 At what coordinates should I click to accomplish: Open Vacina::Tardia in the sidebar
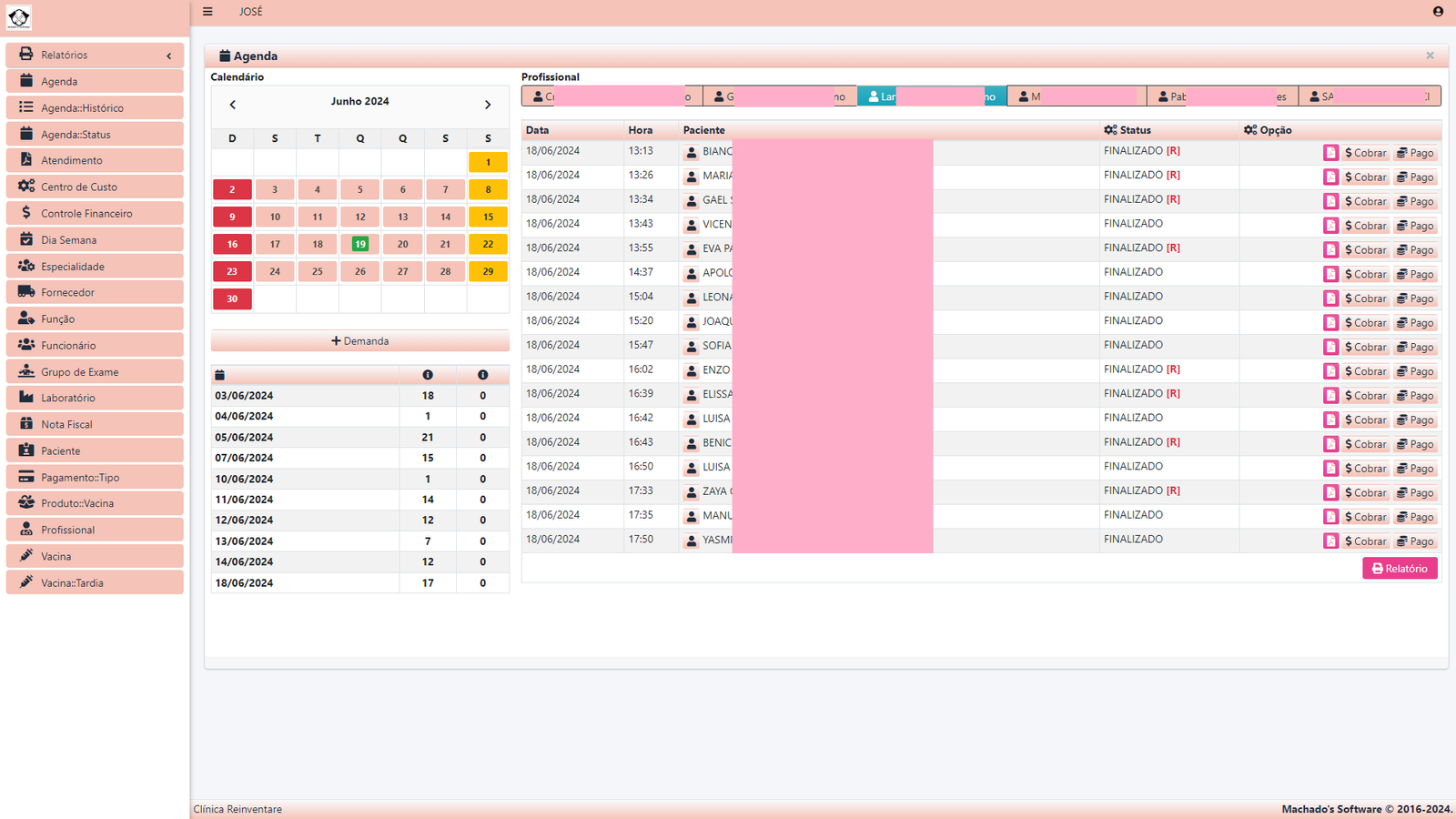(72, 583)
